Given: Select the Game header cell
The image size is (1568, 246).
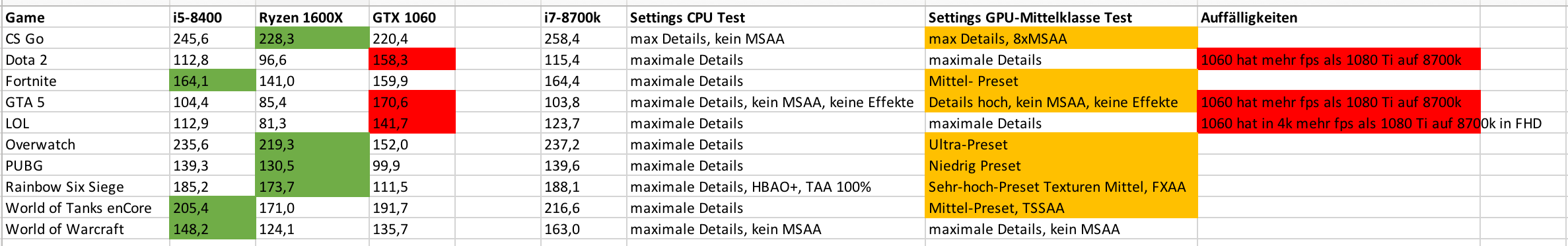Looking at the screenshot, I should 86,17.
